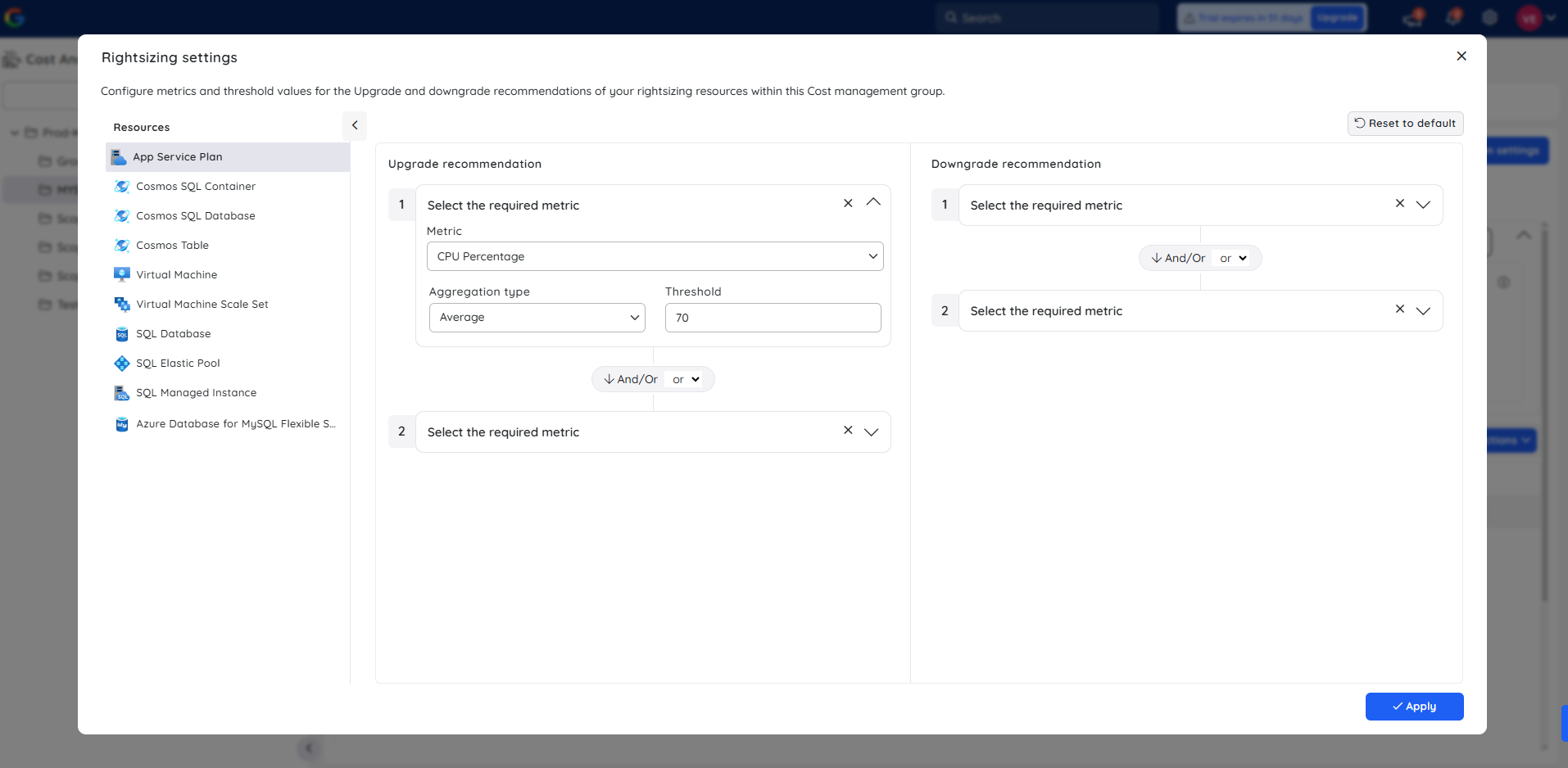
Task: Select the App Service Plan resource icon
Action: [119, 157]
